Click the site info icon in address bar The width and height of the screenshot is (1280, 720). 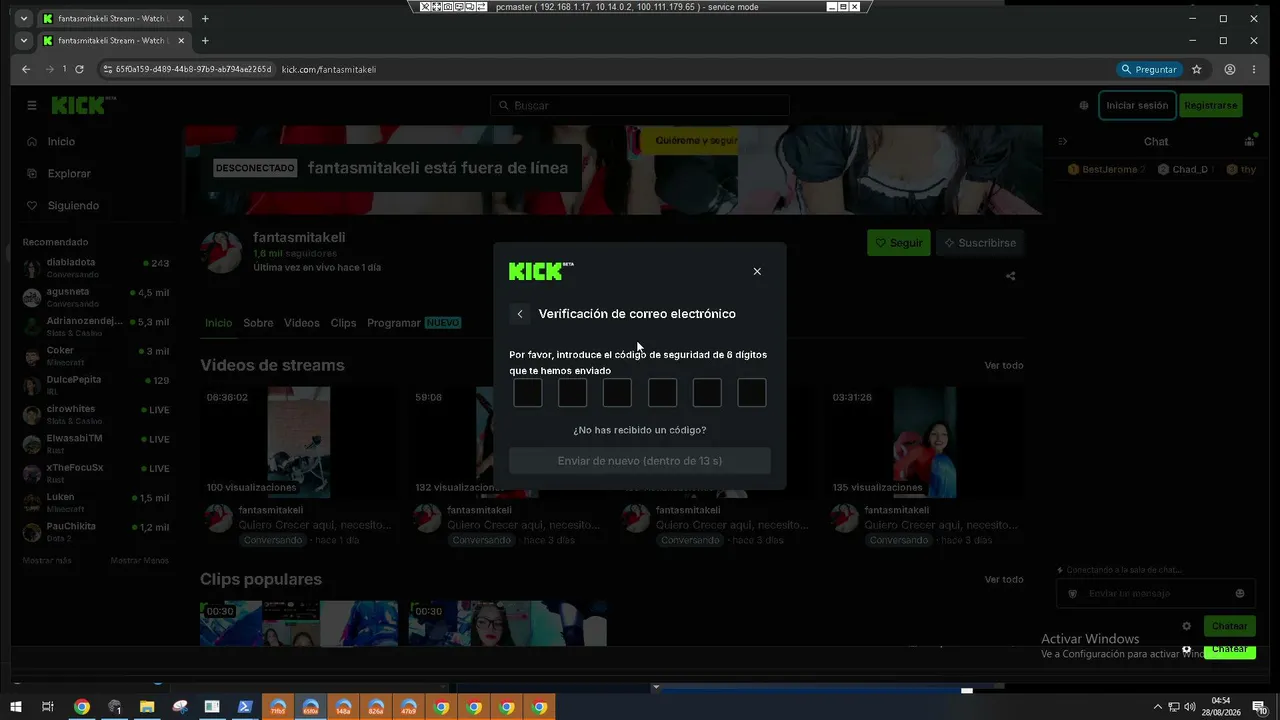[x=107, y=69]
